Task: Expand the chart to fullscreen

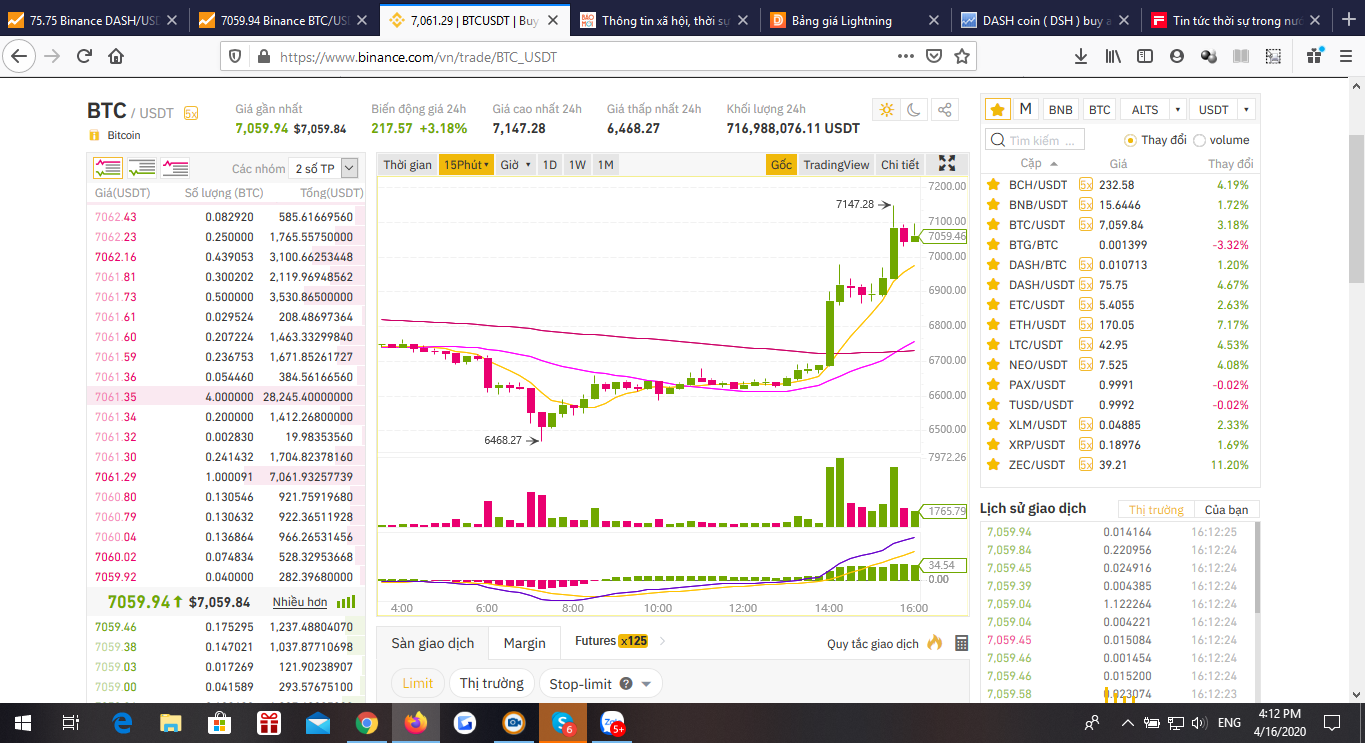Action: pos(947,164)
